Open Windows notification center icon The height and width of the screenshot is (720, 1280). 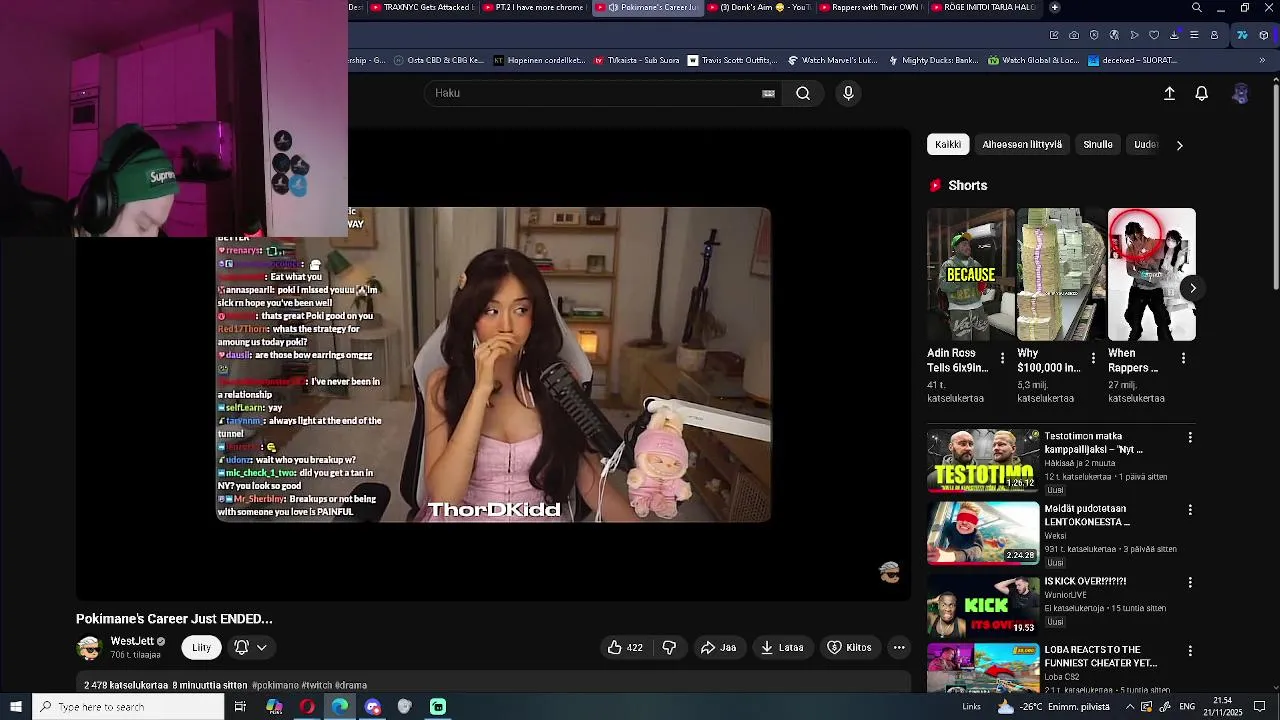tap(1259, 707)
